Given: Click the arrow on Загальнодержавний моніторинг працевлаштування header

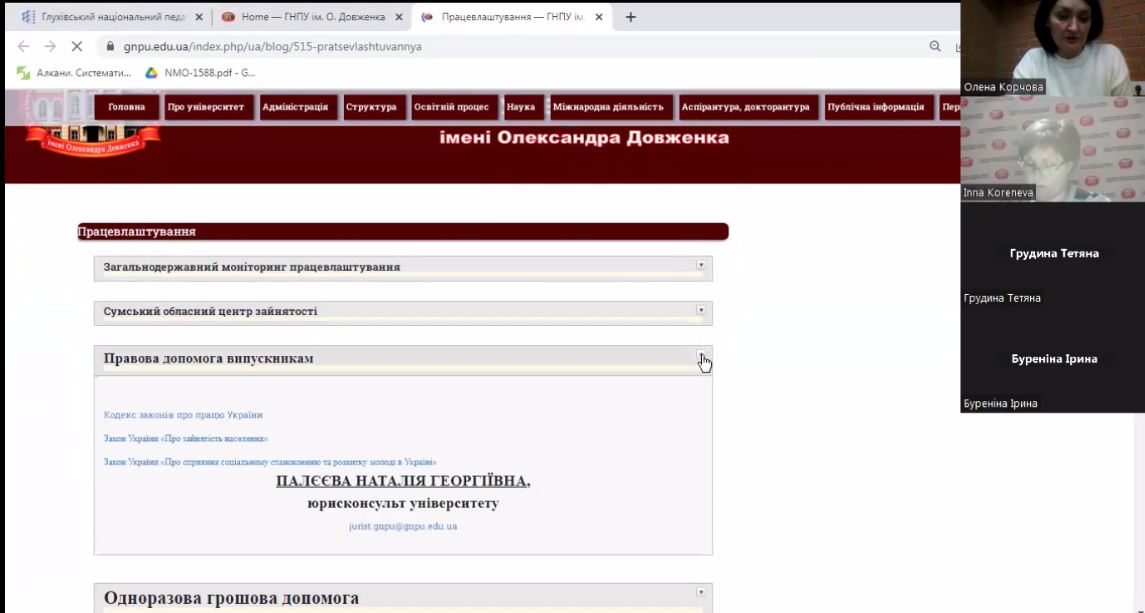Looking at the screenshot, I should 700,265.
